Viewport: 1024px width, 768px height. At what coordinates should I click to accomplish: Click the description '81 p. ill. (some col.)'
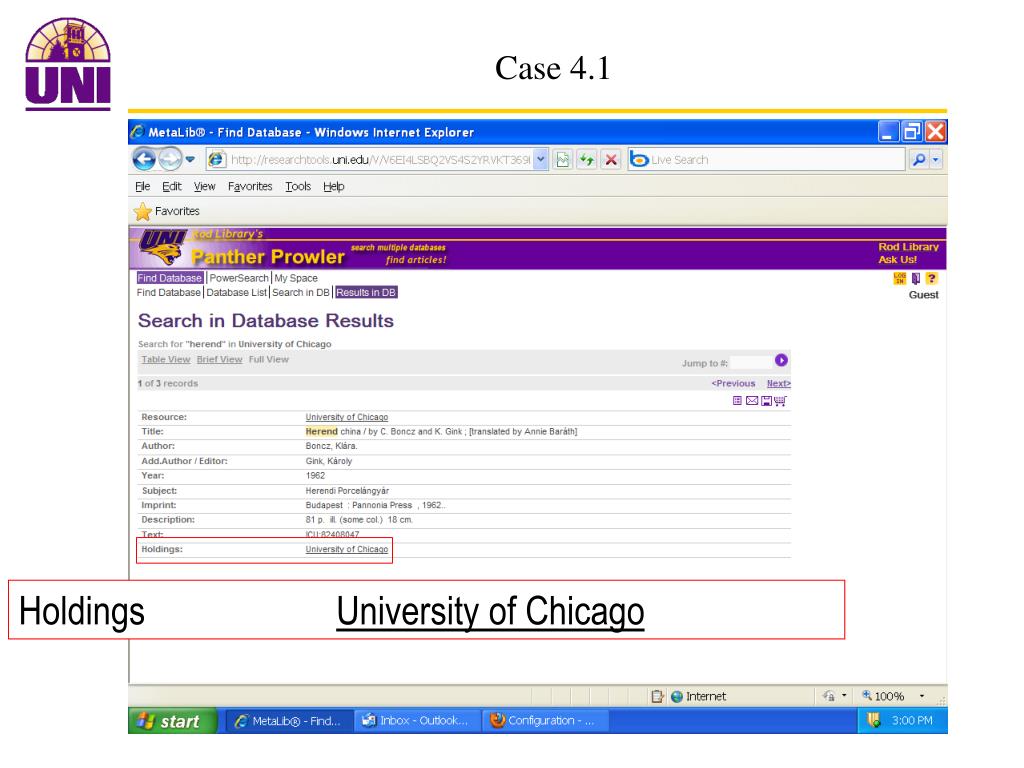pos(344,520)
